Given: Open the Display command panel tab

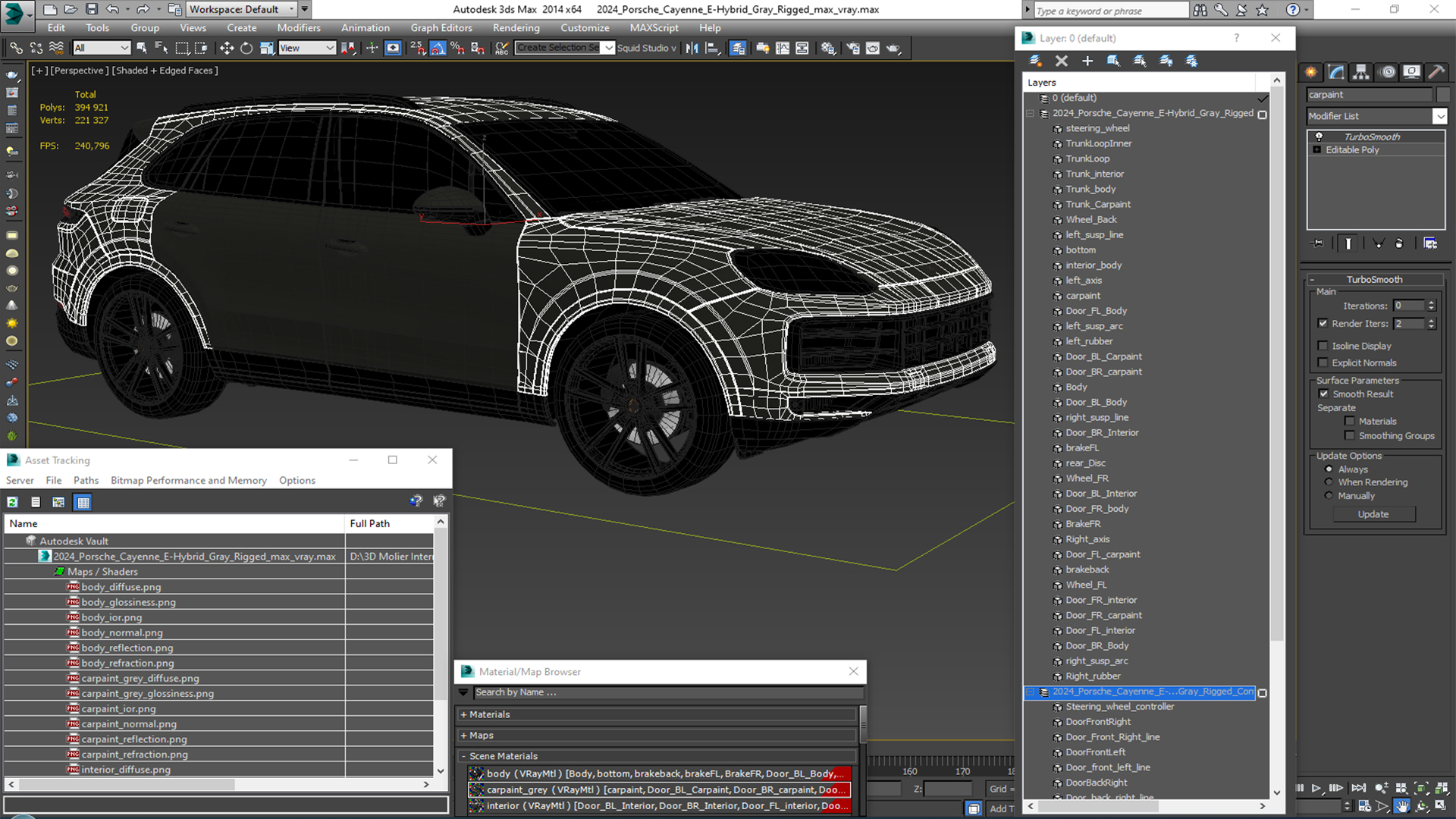Looking at the screenshot, I should coord(1411,72).
